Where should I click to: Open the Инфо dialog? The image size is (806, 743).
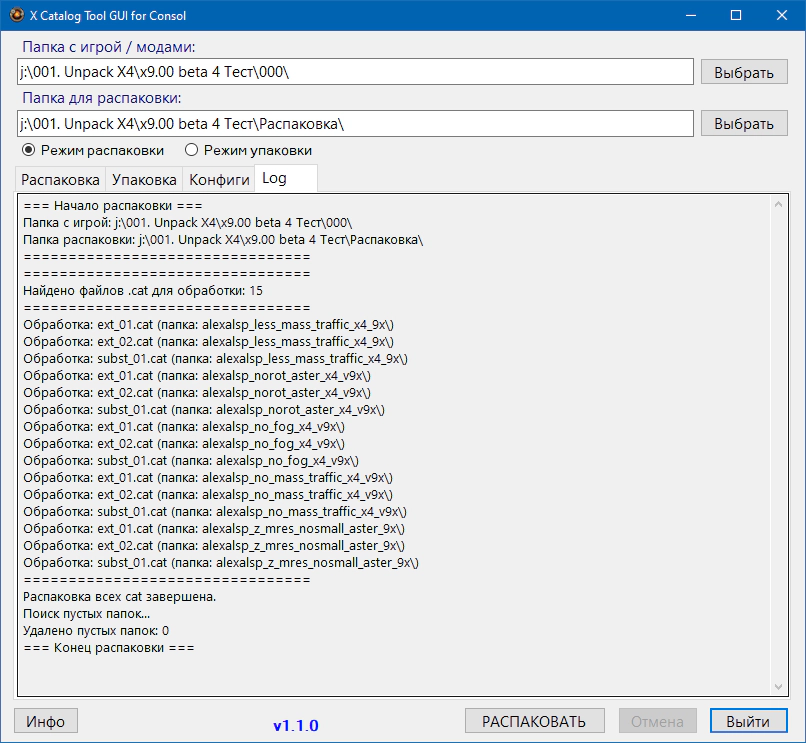(46, 721)
